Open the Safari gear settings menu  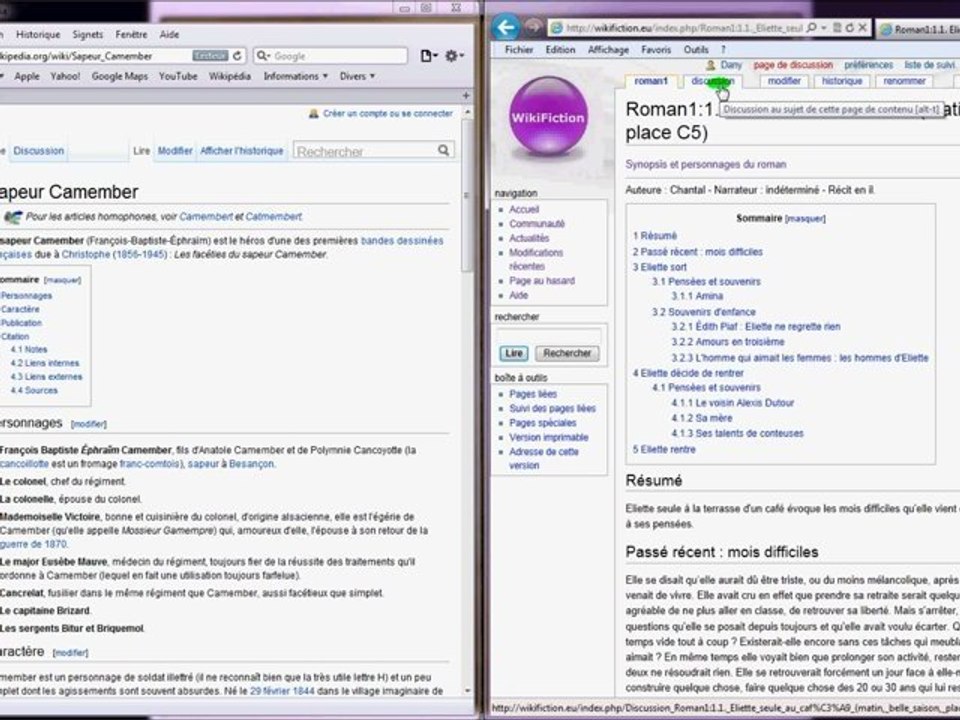(454, 56)
